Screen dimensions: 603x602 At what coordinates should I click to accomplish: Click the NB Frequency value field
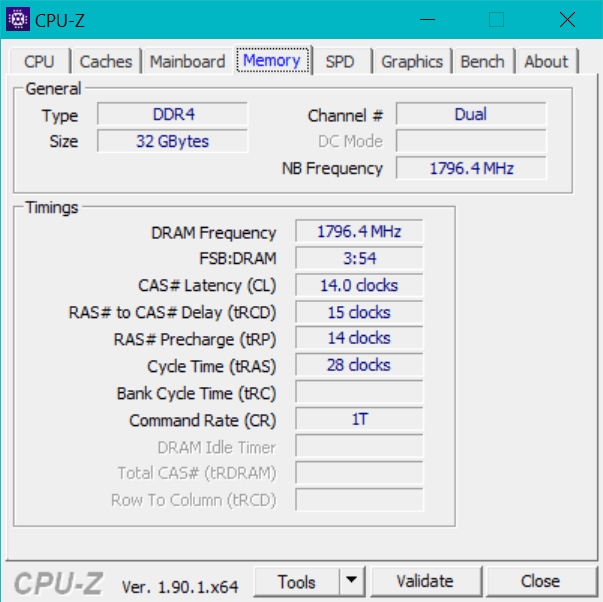(471, 168)
